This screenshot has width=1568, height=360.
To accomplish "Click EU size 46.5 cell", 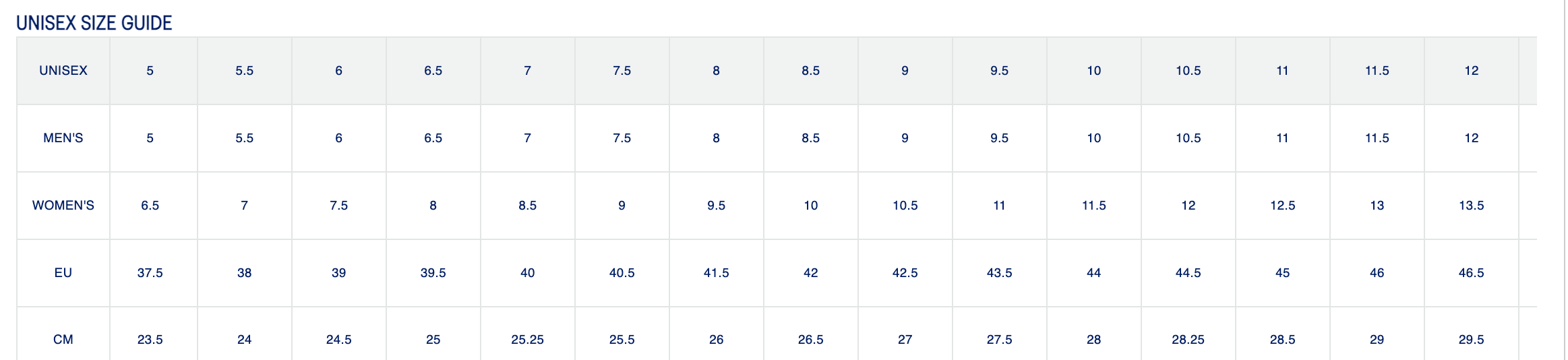I will click(1472, 273).
